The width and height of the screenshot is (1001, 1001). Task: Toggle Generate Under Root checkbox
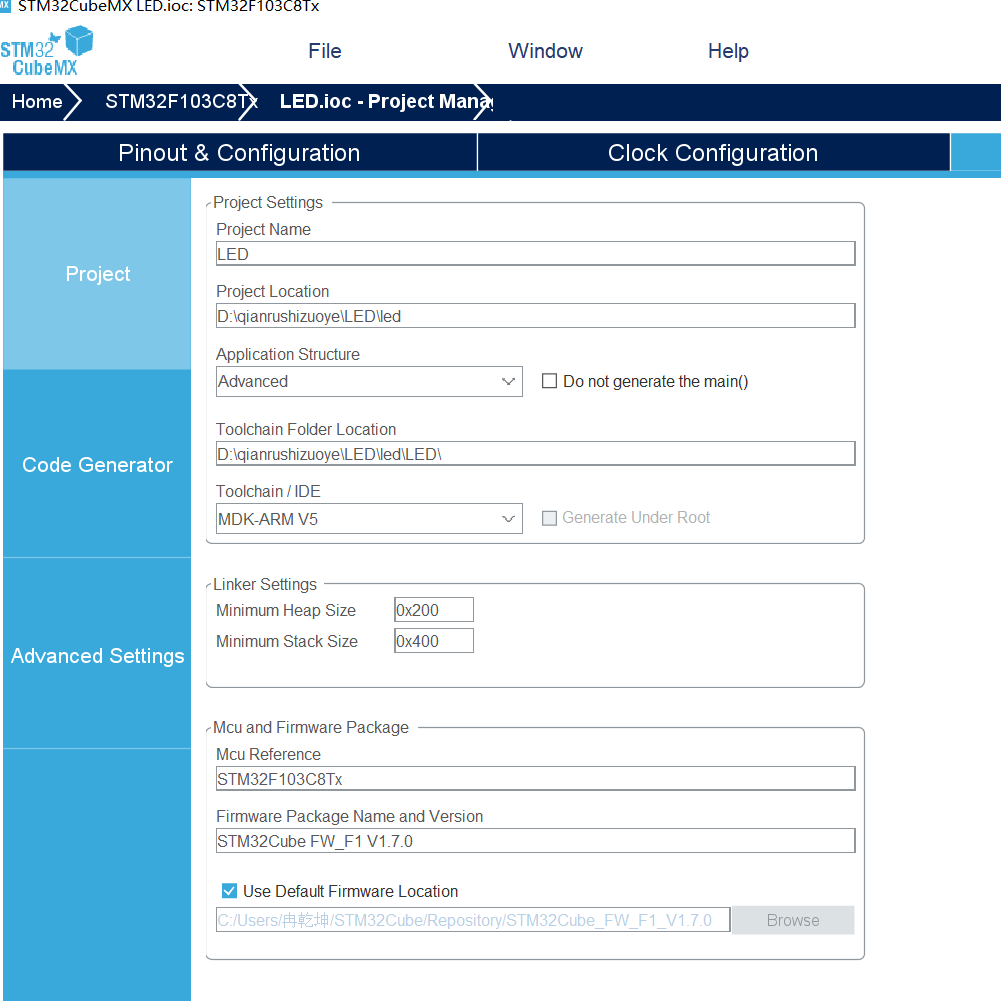tap(549, 518)
